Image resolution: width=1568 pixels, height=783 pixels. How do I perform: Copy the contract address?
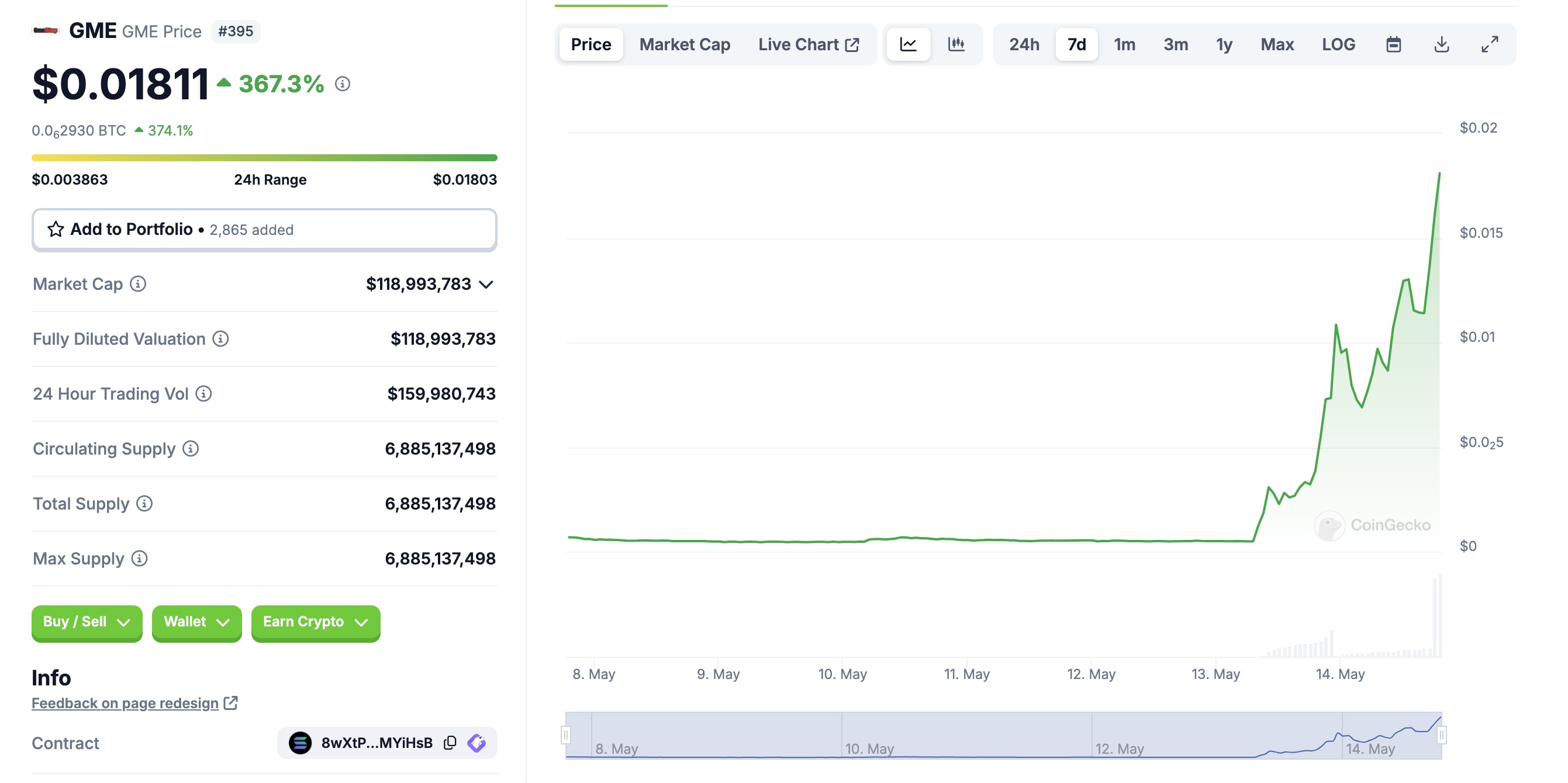point(450,742)
